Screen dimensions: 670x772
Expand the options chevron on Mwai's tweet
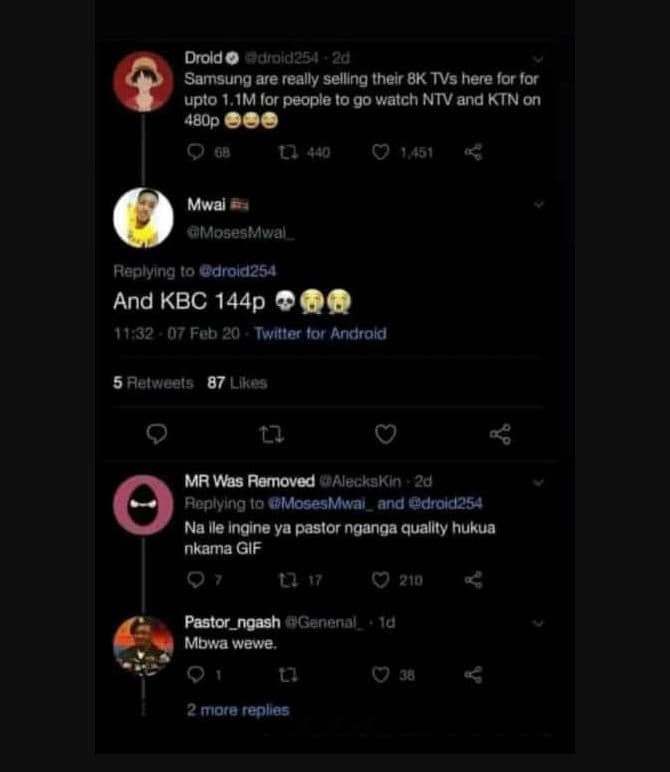[x=539, y=205]
